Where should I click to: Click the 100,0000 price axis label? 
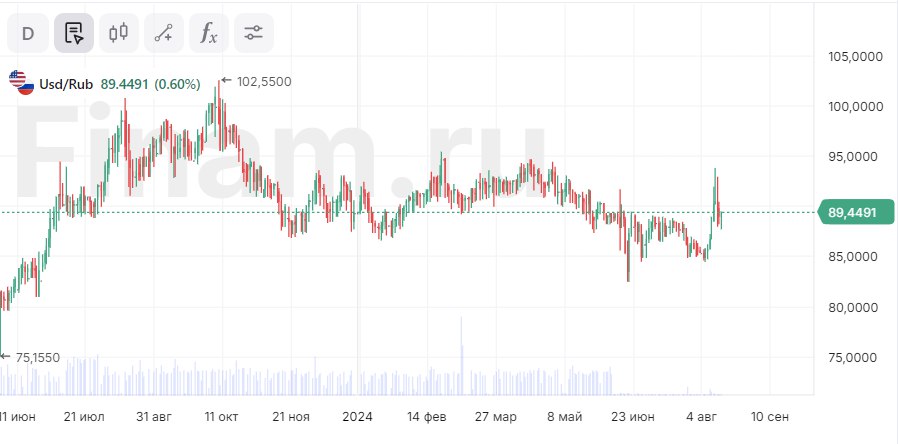[x=855, y=107]
